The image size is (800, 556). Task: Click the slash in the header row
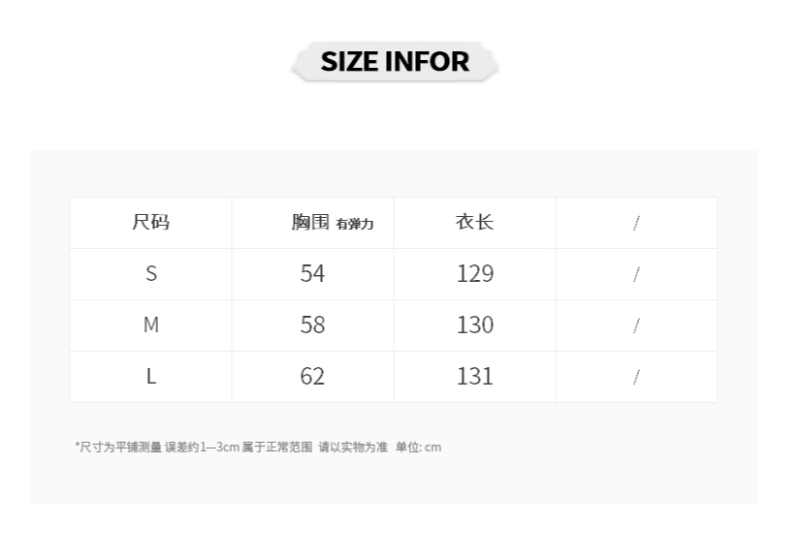point(636,223)
